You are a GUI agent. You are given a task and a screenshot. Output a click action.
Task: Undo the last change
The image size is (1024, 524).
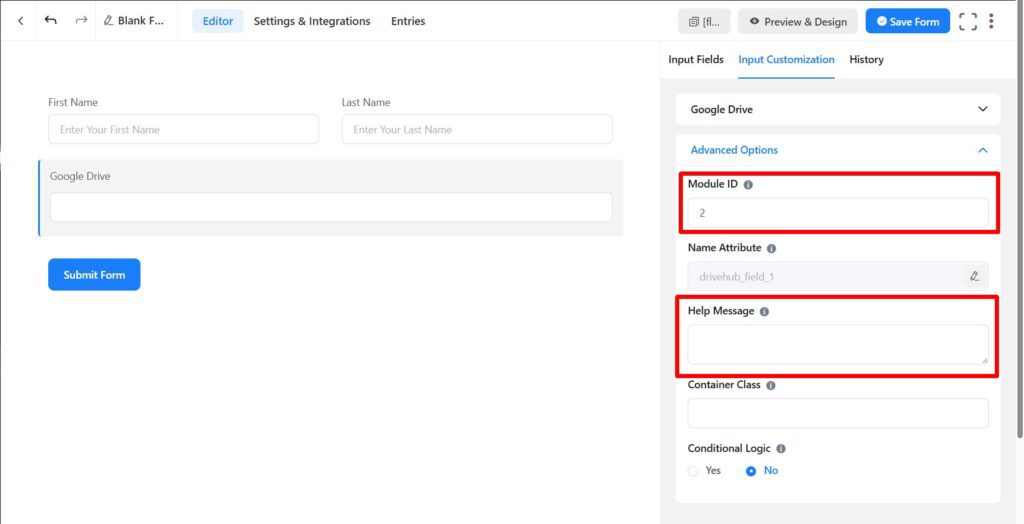(50, 20)
